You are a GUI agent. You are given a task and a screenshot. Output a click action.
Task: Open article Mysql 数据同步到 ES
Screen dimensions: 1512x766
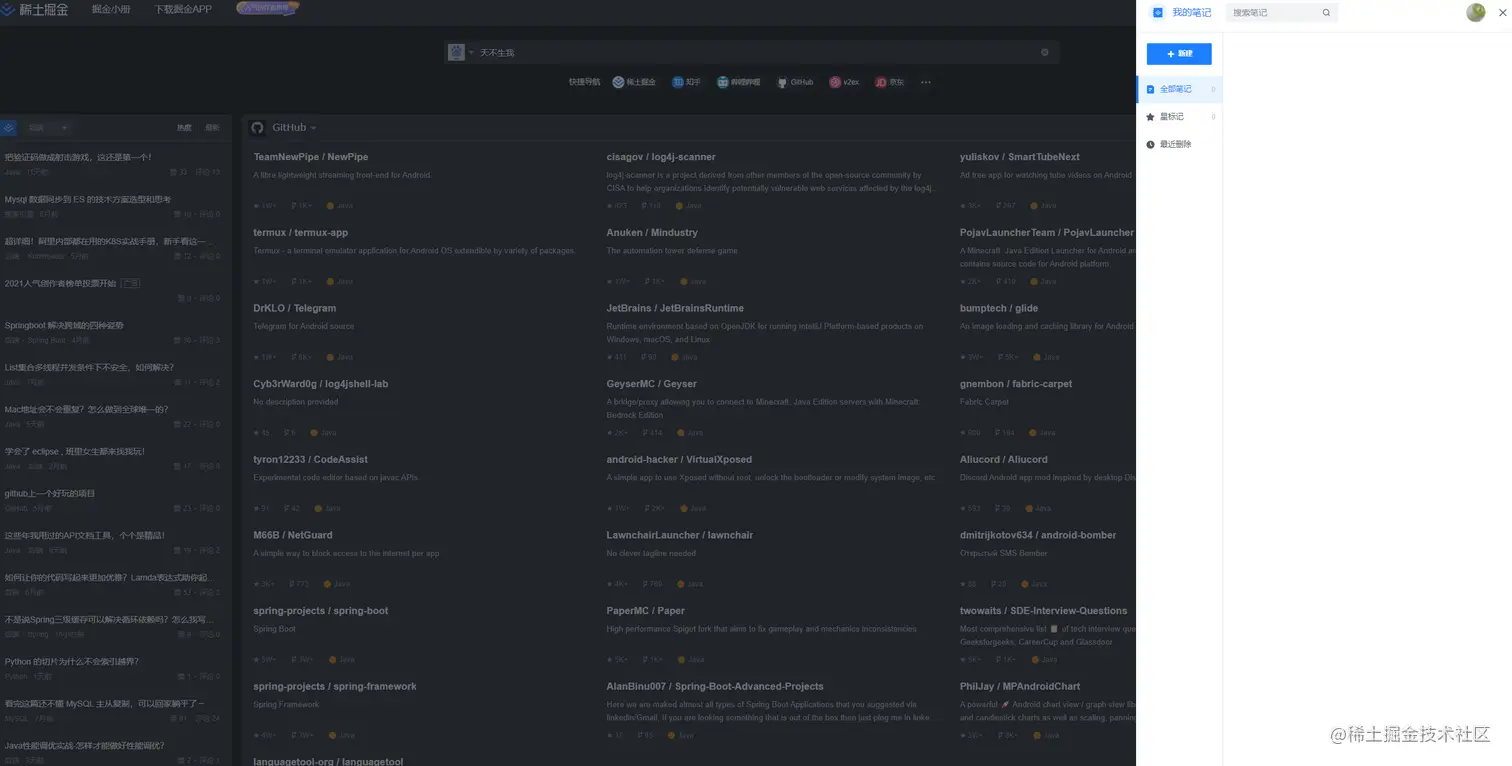[88, 199]
